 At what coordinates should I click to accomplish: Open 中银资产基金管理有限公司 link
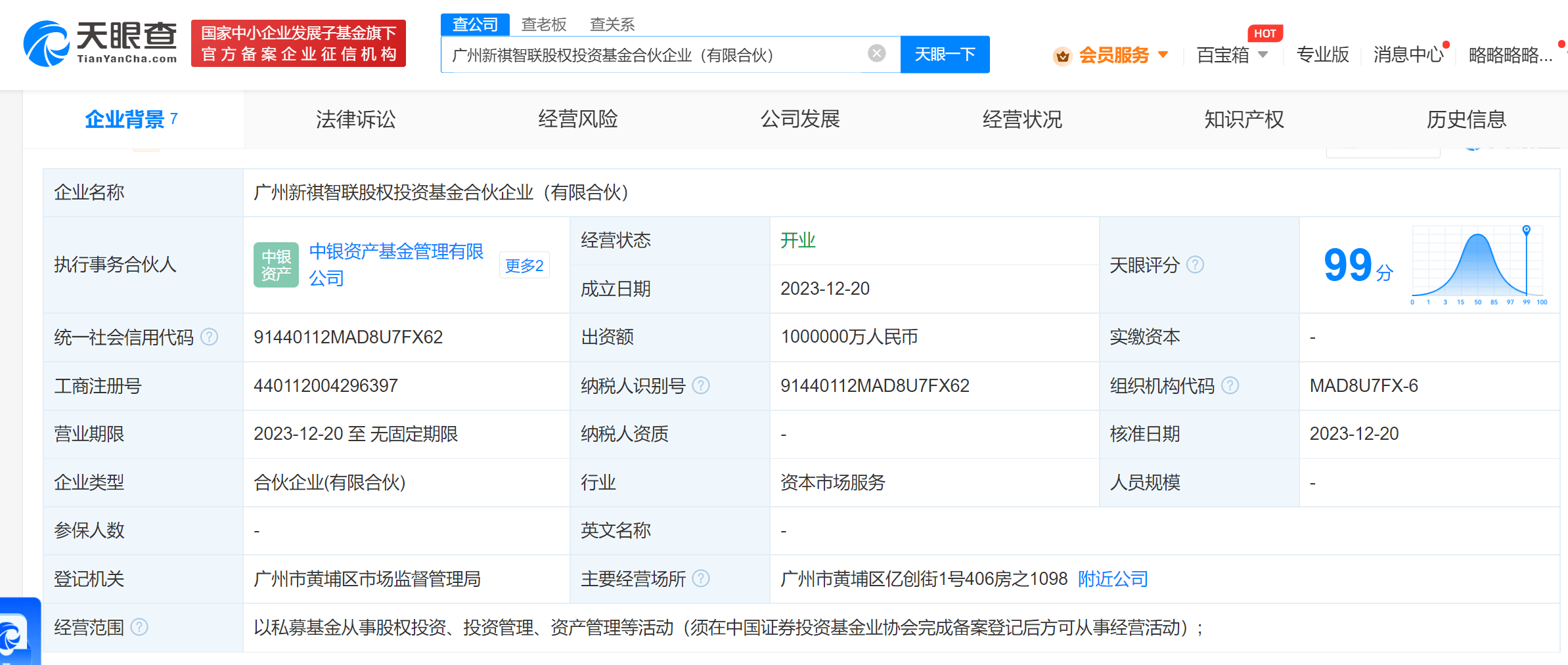click(396, 265)
